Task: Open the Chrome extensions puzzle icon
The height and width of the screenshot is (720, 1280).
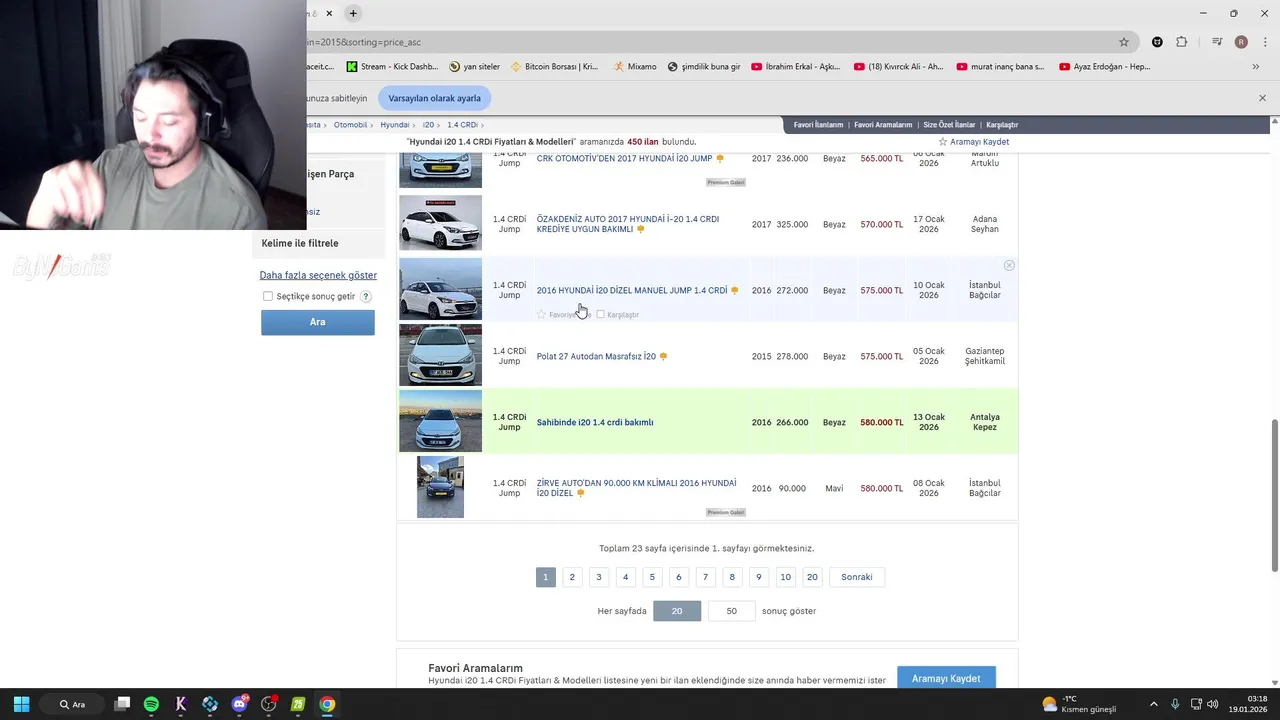Action: 1181,42
